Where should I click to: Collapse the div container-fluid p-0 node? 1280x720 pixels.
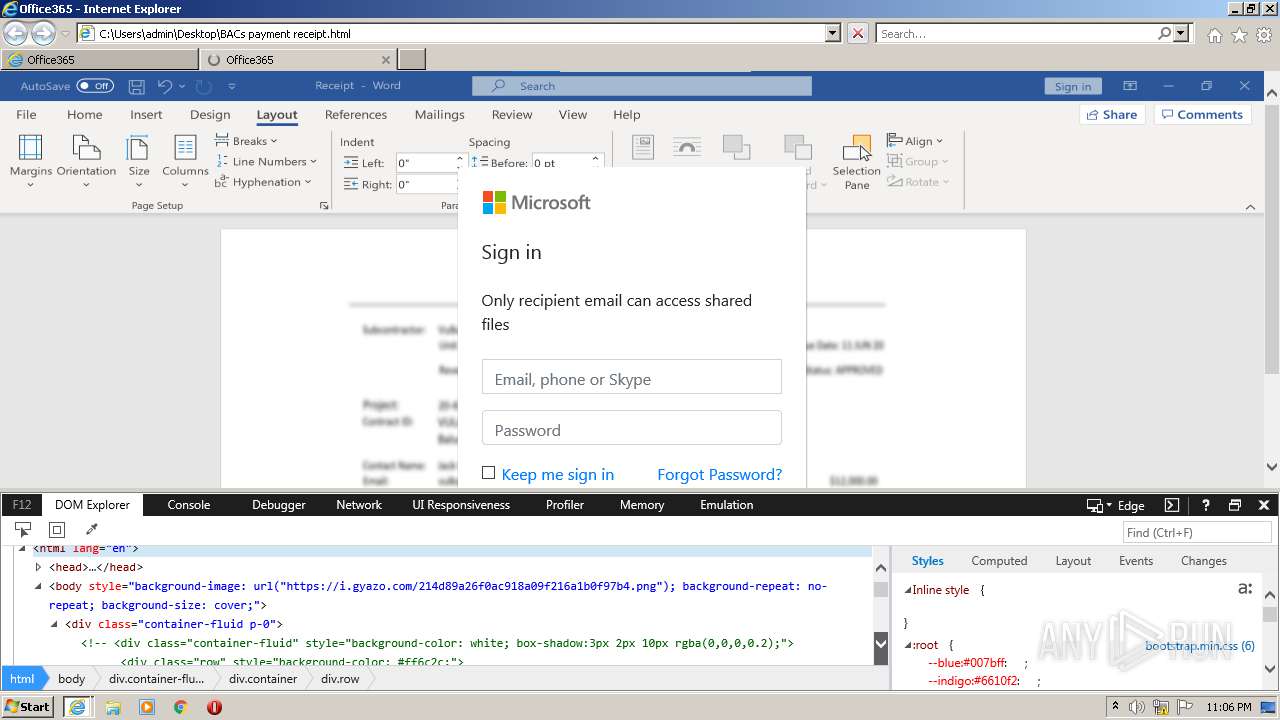pyautogui.click(x=54, y=624)
